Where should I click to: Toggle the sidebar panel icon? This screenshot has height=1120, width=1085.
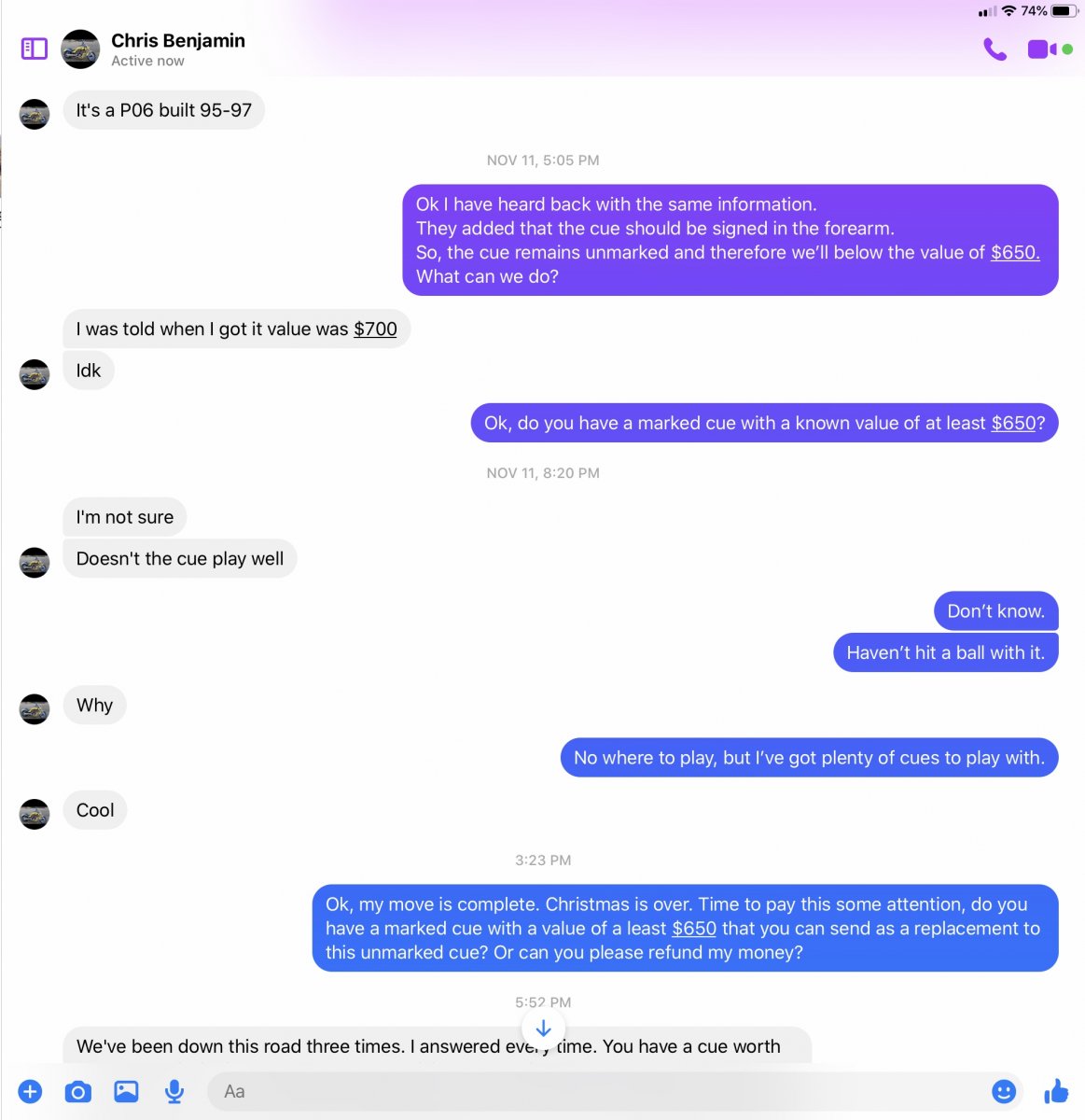[x=35, y=49]
